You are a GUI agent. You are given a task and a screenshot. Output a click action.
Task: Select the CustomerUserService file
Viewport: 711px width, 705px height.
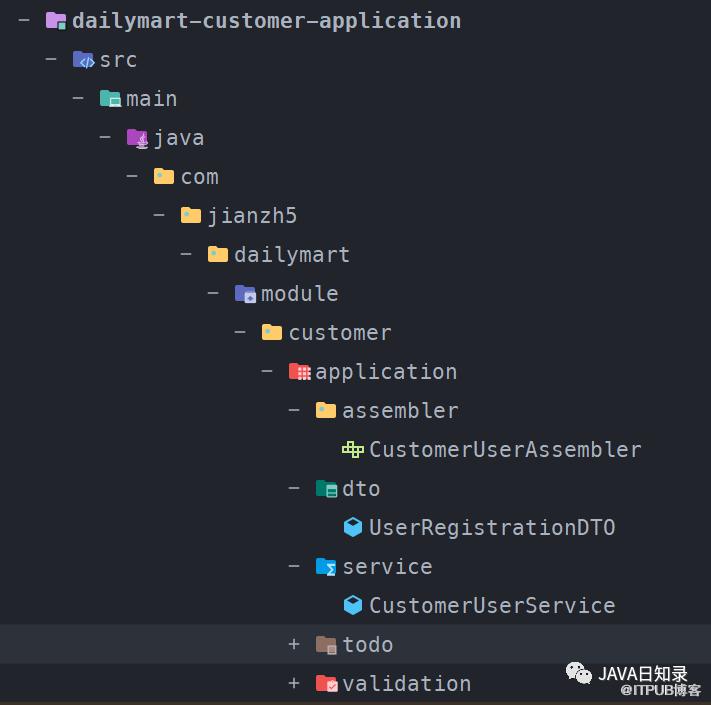point(492,606)
